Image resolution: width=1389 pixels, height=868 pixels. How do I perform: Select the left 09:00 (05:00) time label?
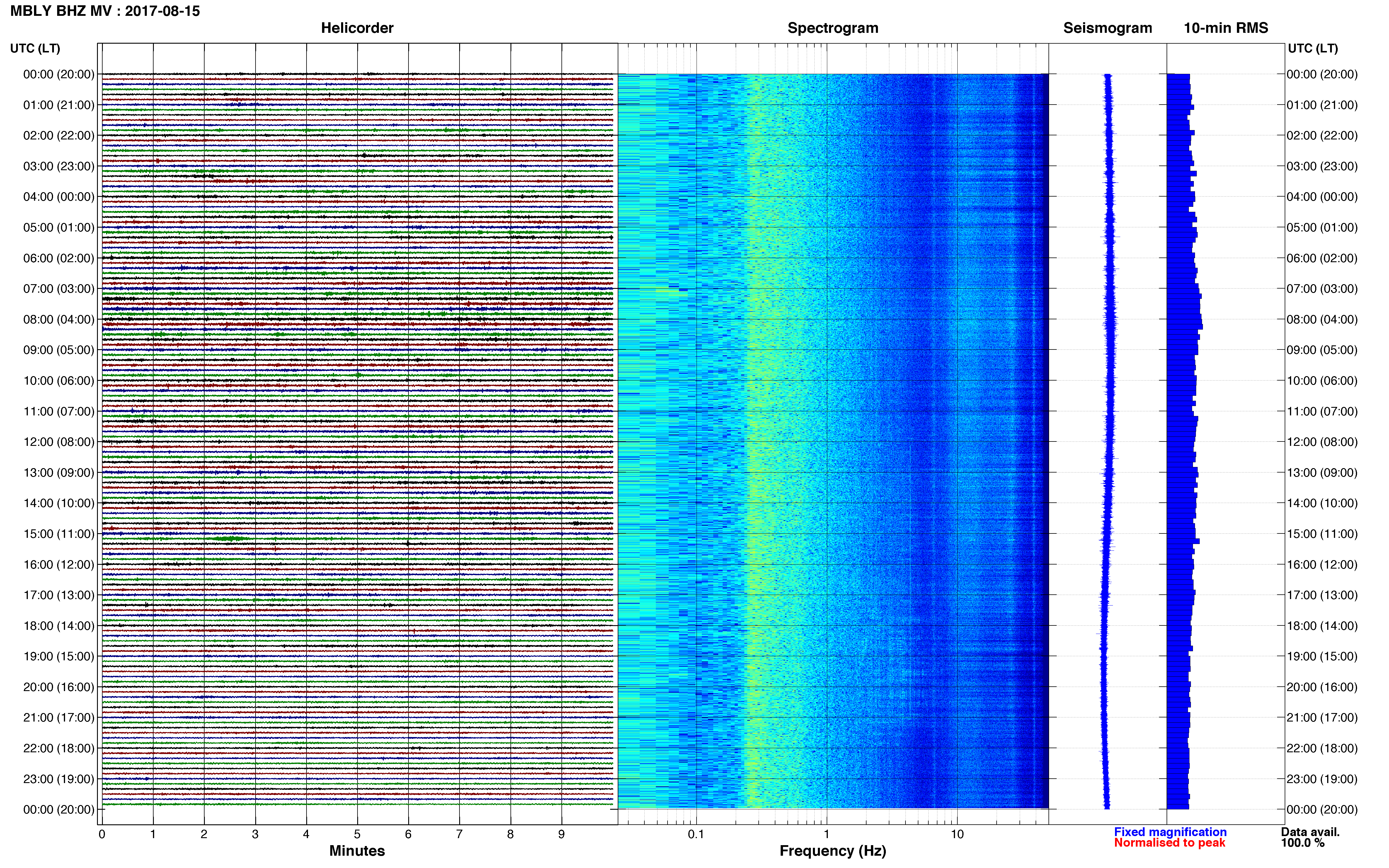tap(59, 349)
